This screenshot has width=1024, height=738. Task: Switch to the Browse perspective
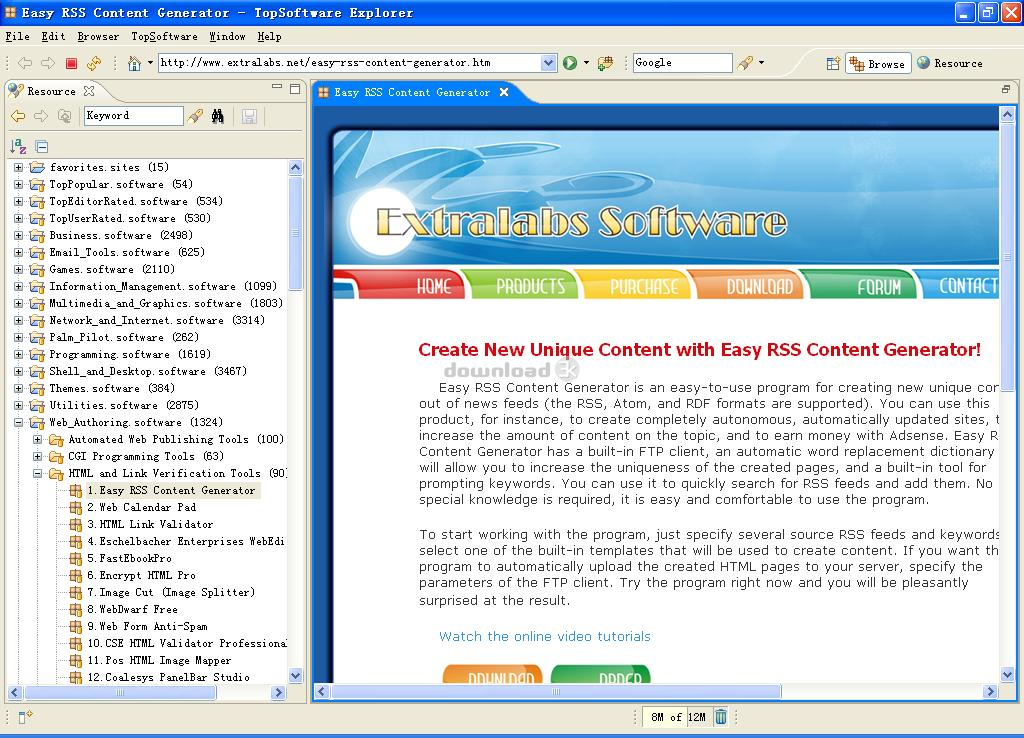[x=878, y=63]
